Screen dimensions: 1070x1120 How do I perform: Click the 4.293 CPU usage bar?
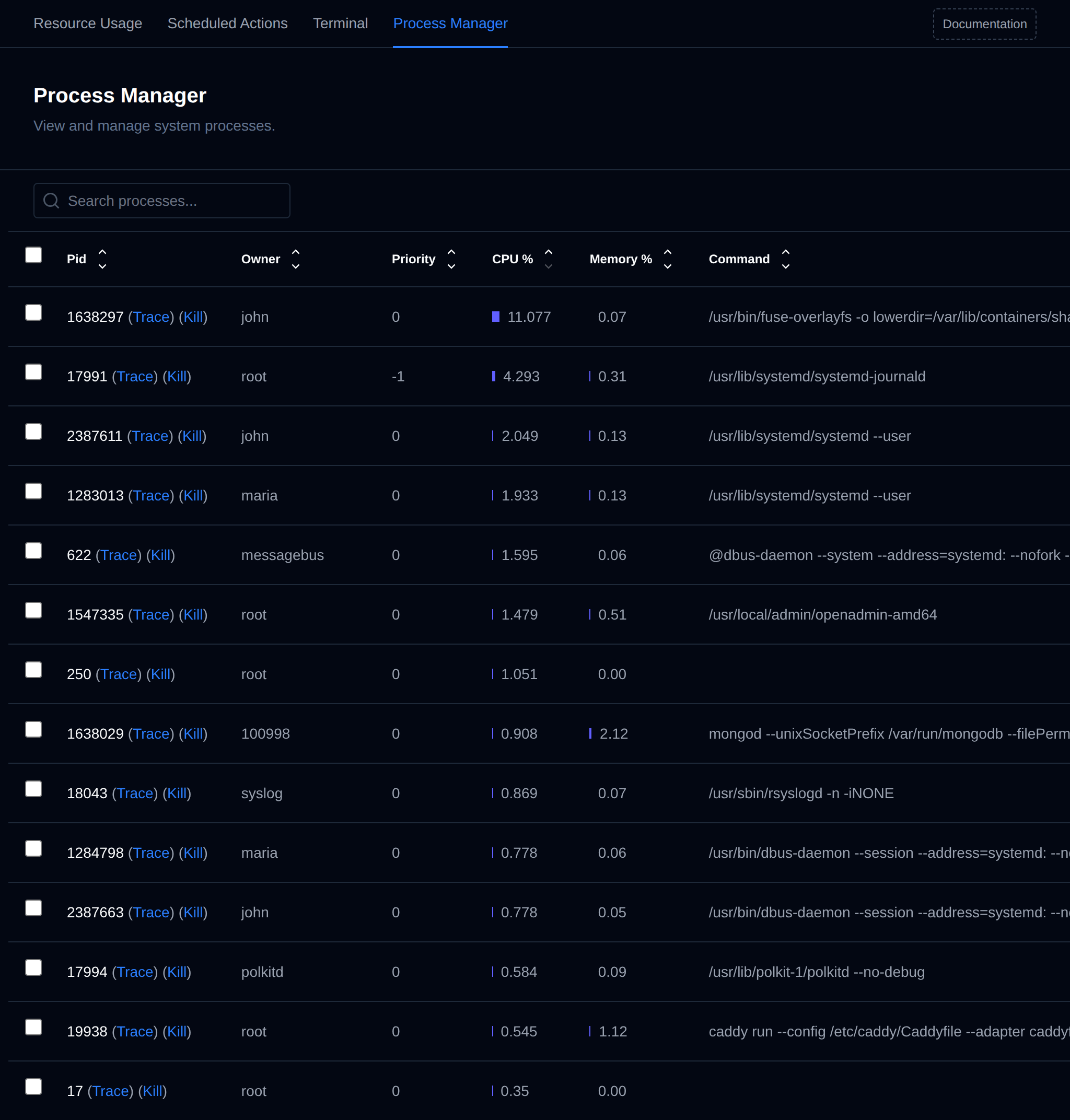pyautogui.click(x=493, y=376)
